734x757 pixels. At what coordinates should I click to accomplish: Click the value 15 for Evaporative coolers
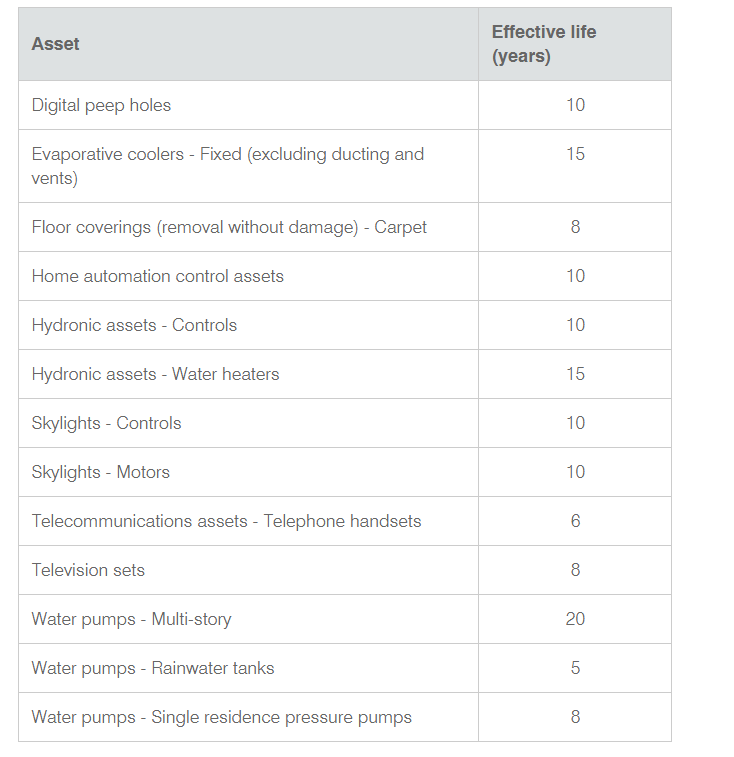click(x=575, y=154)
